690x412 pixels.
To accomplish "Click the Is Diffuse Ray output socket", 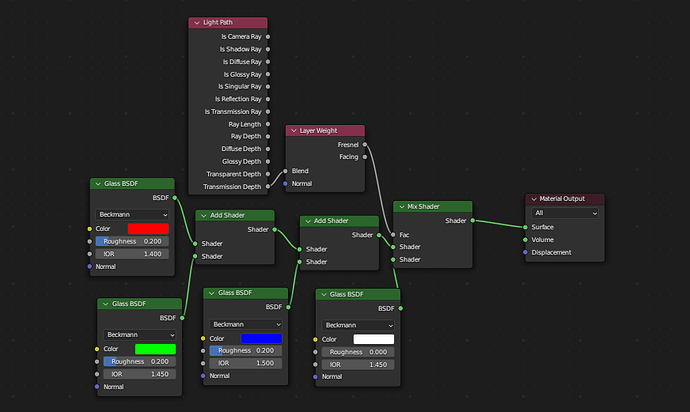I will pos(268,62).
